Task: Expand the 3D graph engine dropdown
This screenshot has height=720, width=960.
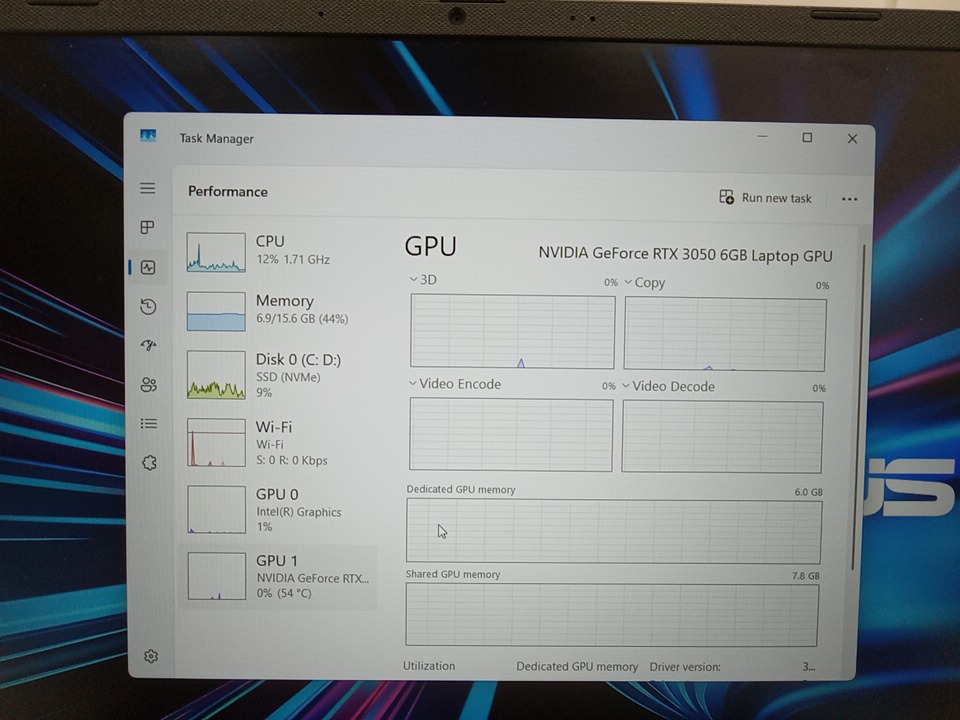Action: 424,280
